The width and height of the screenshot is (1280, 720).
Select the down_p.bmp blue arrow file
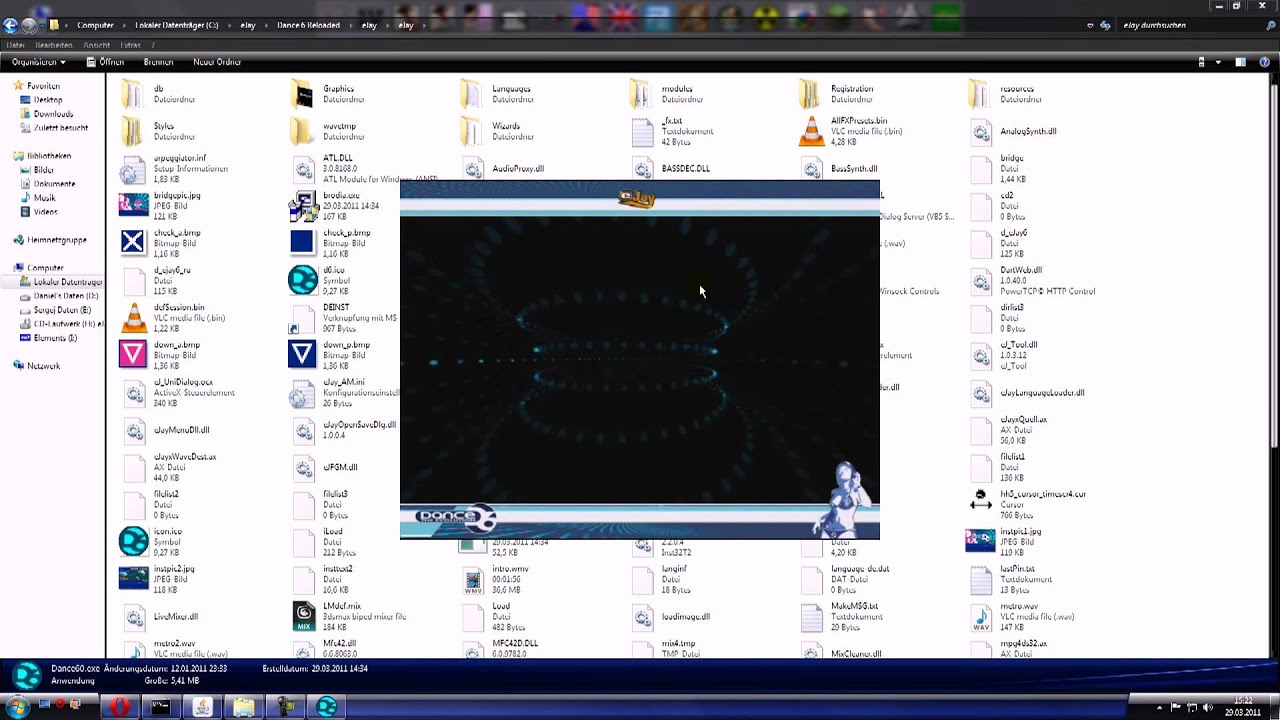pos(302,354)
